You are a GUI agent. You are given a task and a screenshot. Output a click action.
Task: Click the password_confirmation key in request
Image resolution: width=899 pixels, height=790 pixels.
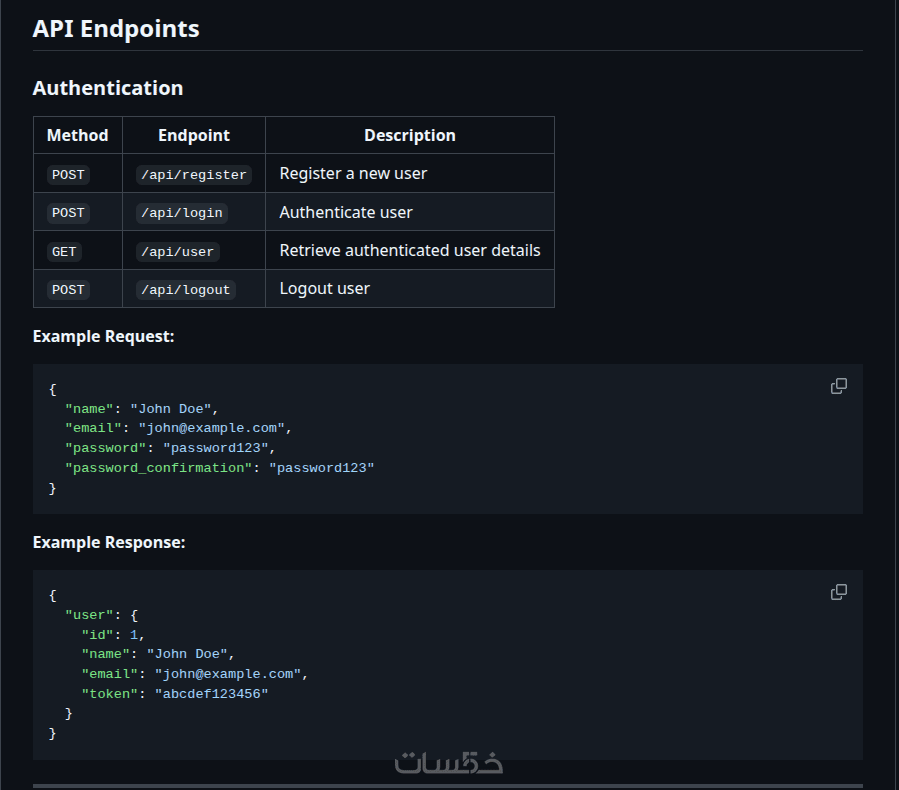159,468
